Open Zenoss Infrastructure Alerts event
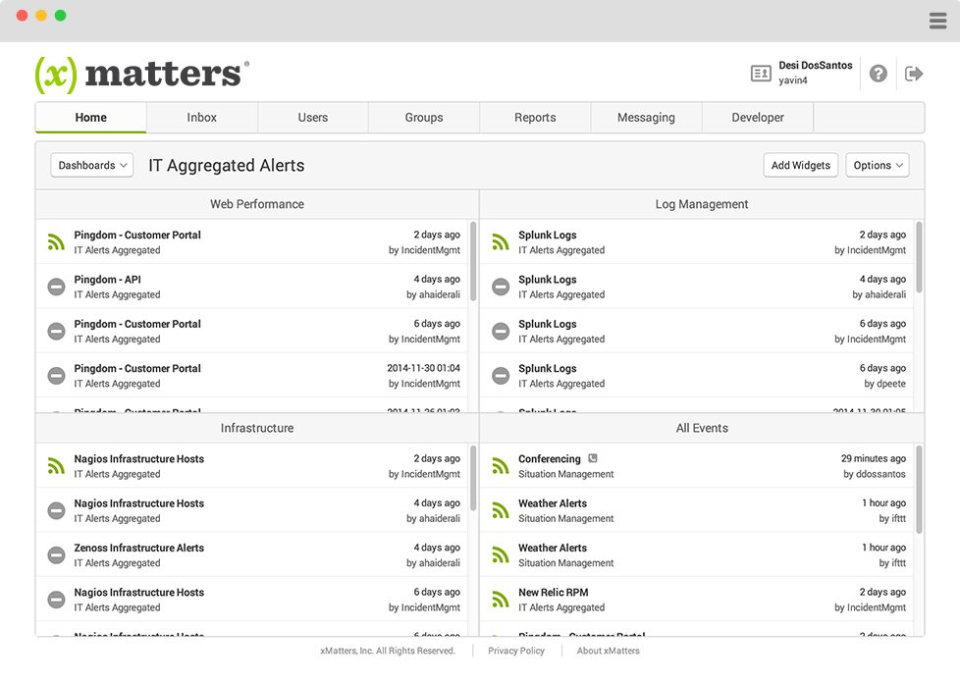The width and height of the screenshot is (960, 683). (x=139, y=548)
